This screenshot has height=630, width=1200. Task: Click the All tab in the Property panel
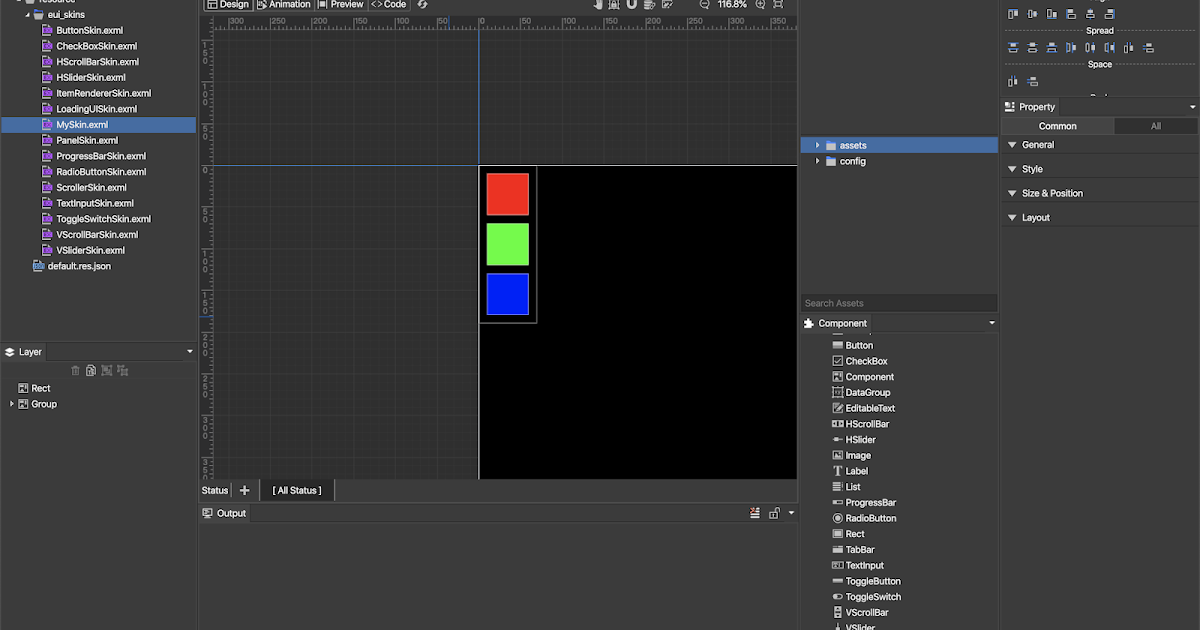tap(1156, 126)
